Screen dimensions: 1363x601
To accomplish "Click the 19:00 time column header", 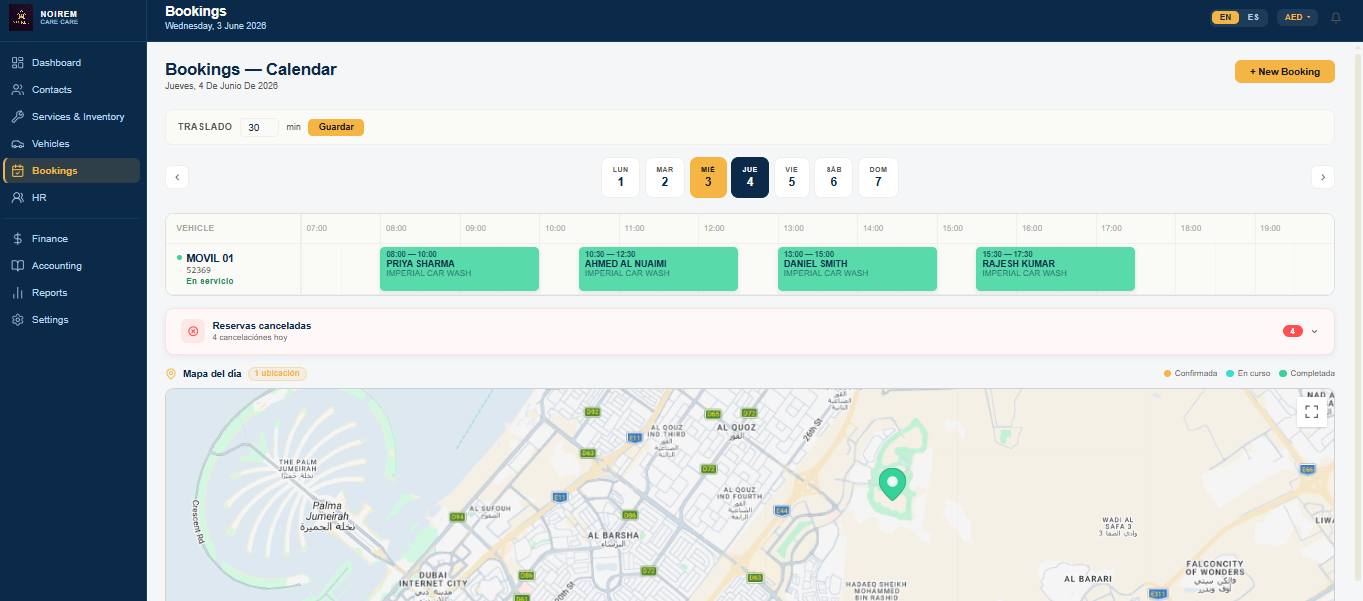I will coord(1270,229).
